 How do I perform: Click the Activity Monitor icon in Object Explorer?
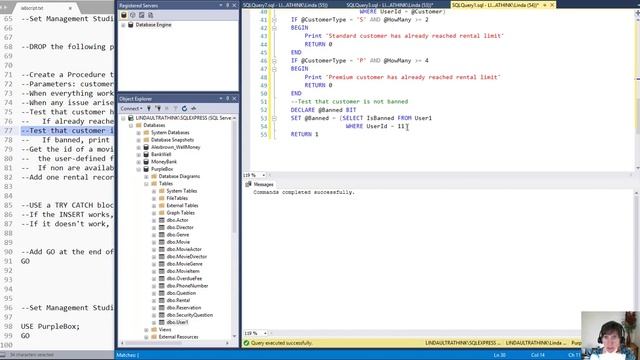click(193, 109)
